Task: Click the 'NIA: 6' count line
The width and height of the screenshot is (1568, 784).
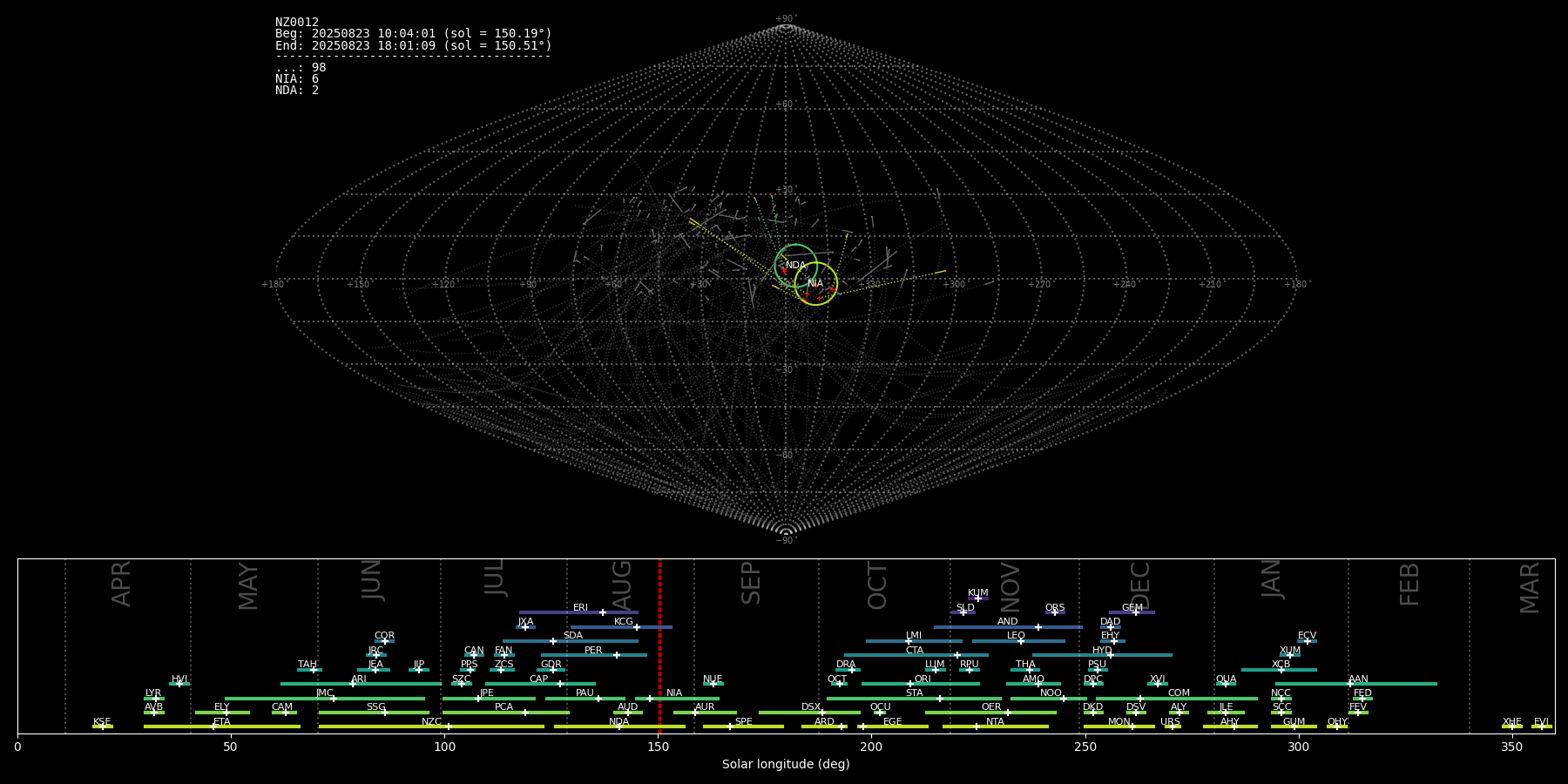Action: point(297,79)
